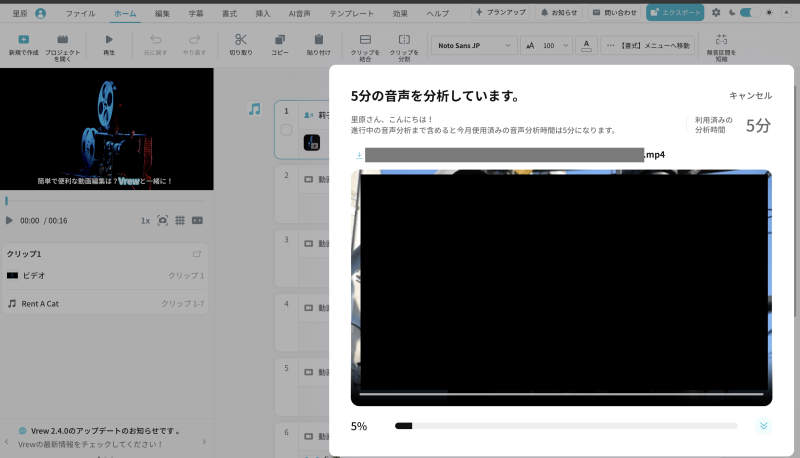This screenshot has height=458, width=800.
Task: Click the エクスポート button
Action: [x=675, y=13]
